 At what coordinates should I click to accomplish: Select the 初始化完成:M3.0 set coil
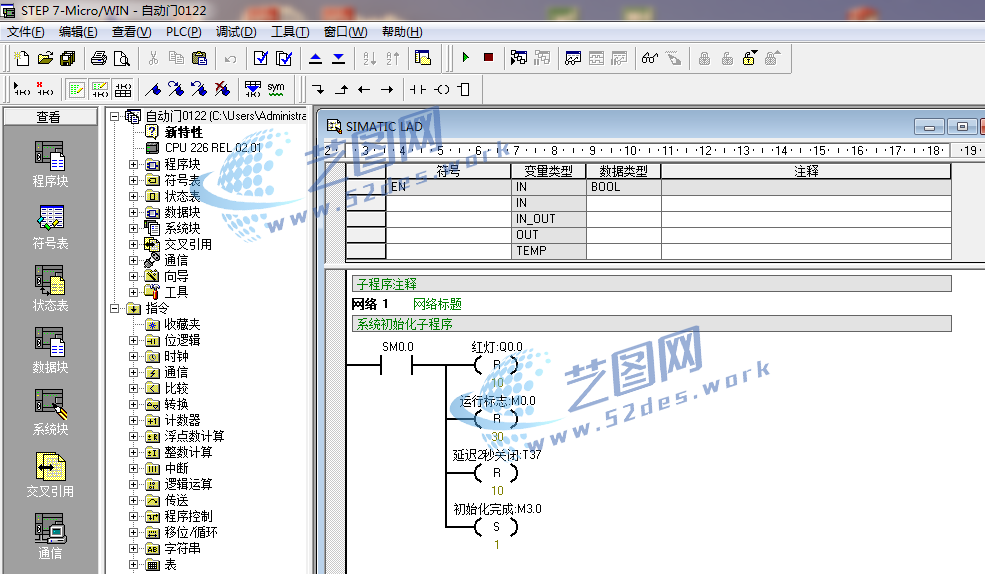pos(496,526)
